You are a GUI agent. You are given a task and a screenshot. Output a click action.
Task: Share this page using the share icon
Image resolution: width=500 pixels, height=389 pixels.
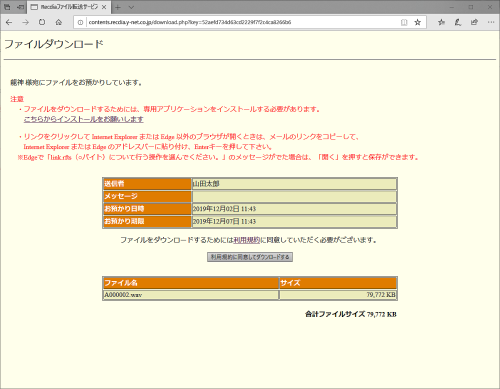pos(474,22)
